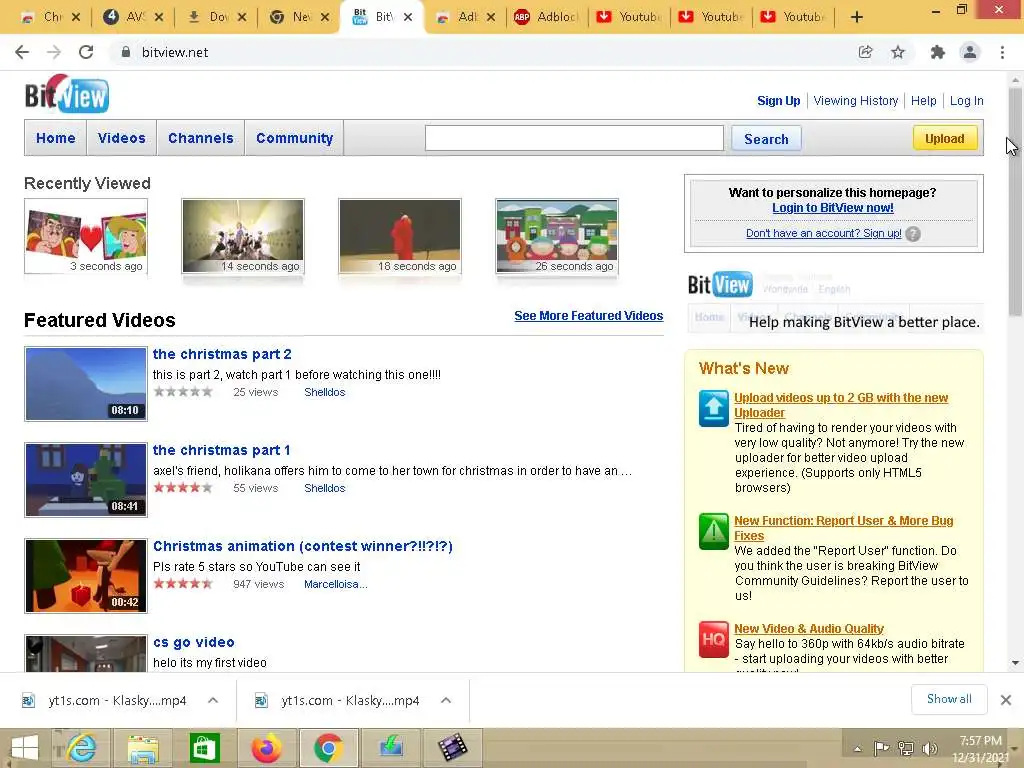Open See More Featured Videos
The height and width of the screenshot is (768, 1024).
[x=588, y=315]
